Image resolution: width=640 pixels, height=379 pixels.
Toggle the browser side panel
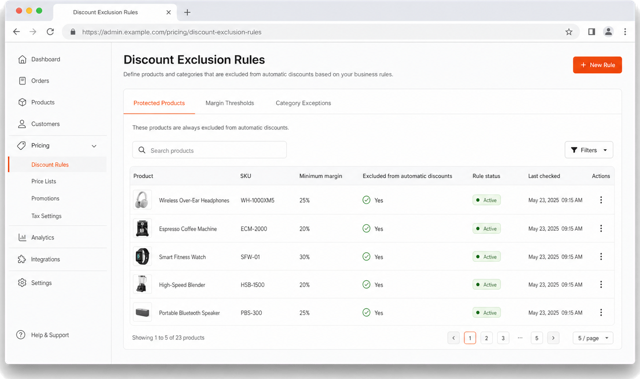pyautogui.click(x=591, y=32)
